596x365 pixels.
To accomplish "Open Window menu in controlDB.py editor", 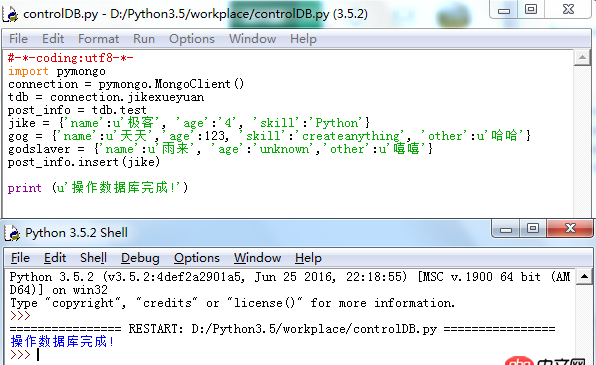I will (252, 39).
